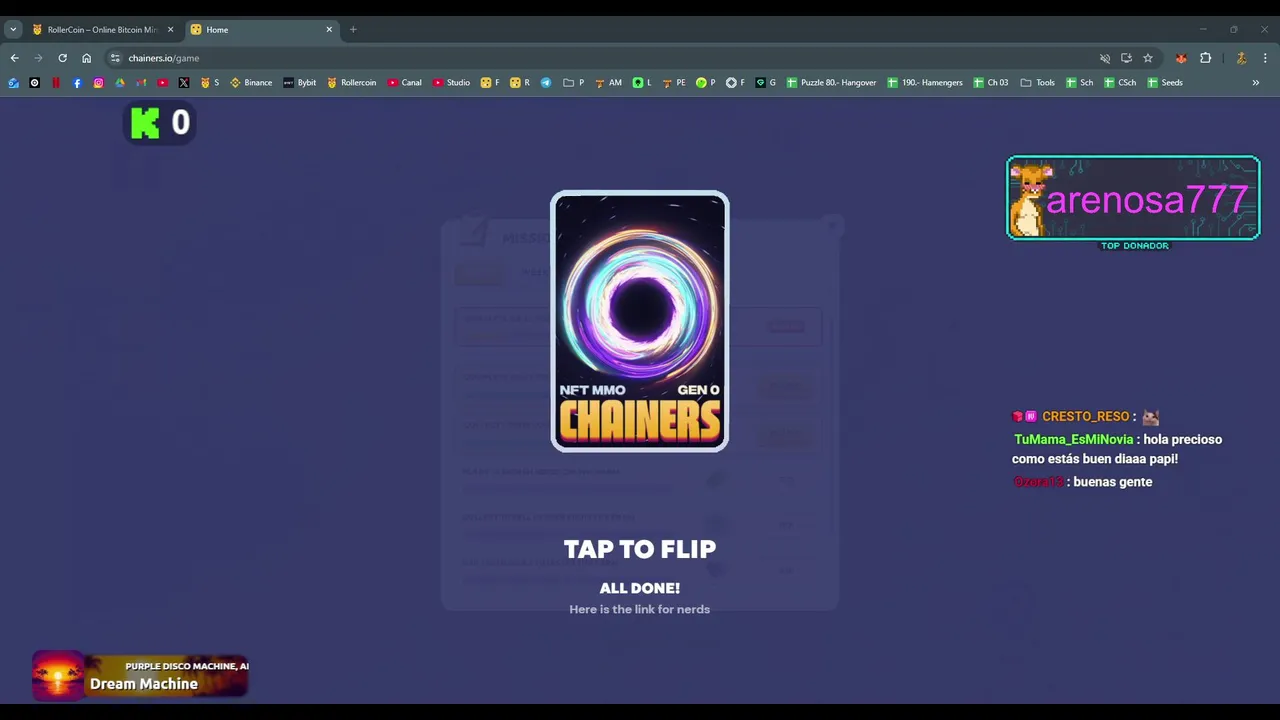
Task: Open the 190.- Hamengers sheet bookmark
Action: pyautogui.click(x=925, y=83)
